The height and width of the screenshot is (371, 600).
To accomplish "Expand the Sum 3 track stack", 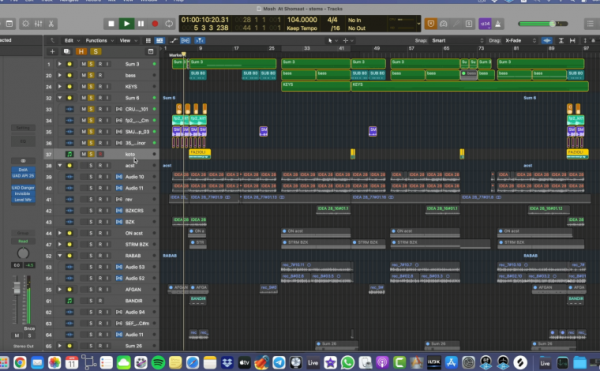I will point(60,64).
